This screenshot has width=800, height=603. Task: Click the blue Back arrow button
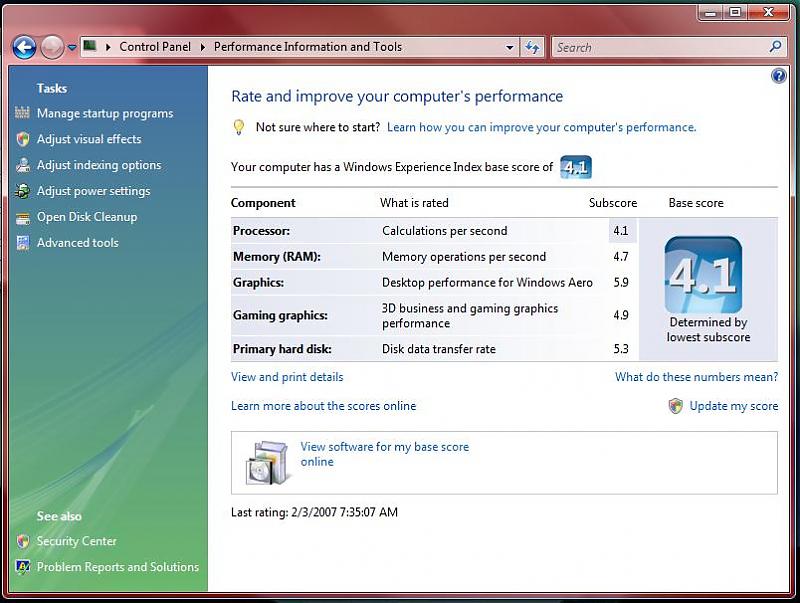(x=24, y=47)
